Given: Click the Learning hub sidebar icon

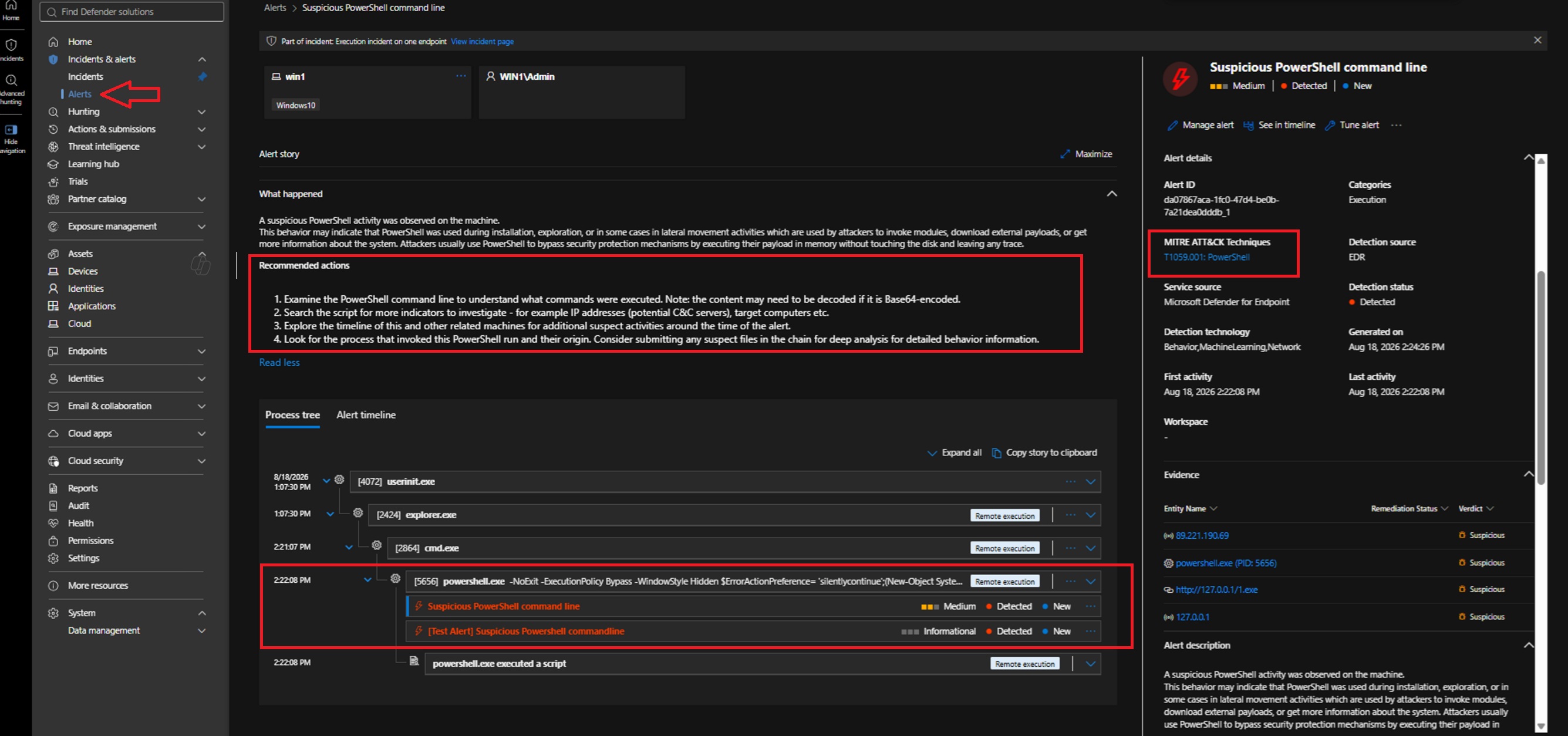Looking at the screenshot, I should click(x=53, y=164).
